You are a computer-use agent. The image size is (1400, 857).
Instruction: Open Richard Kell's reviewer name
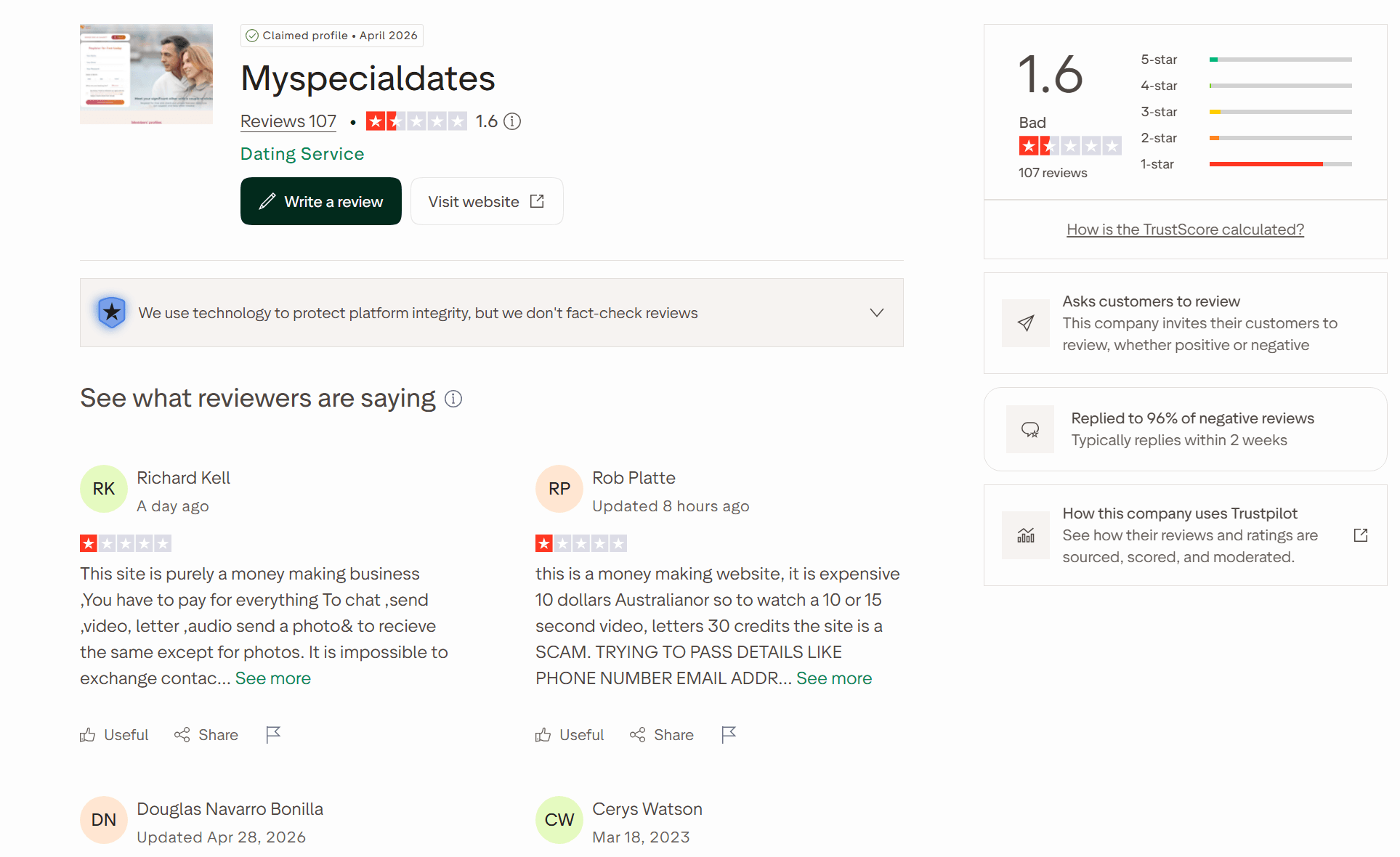pos(183,478)
